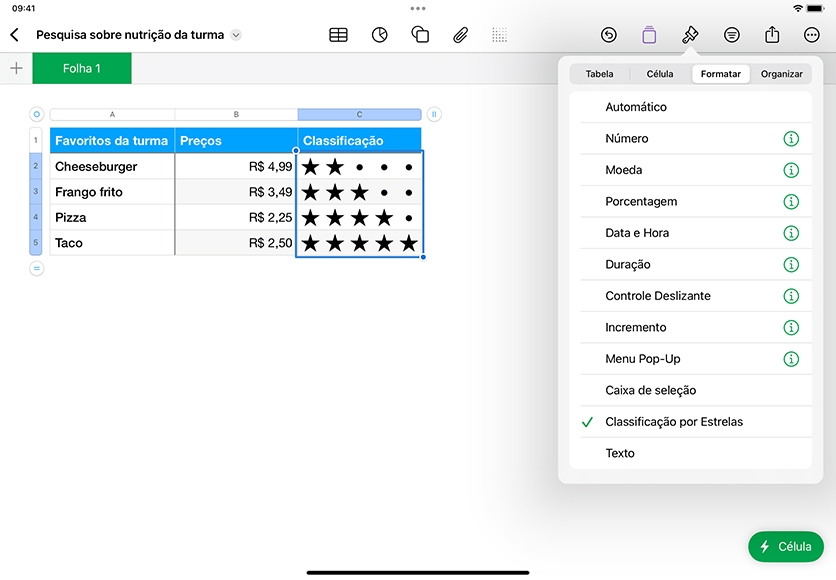Open the insert table icon

(x=339, y=35)
